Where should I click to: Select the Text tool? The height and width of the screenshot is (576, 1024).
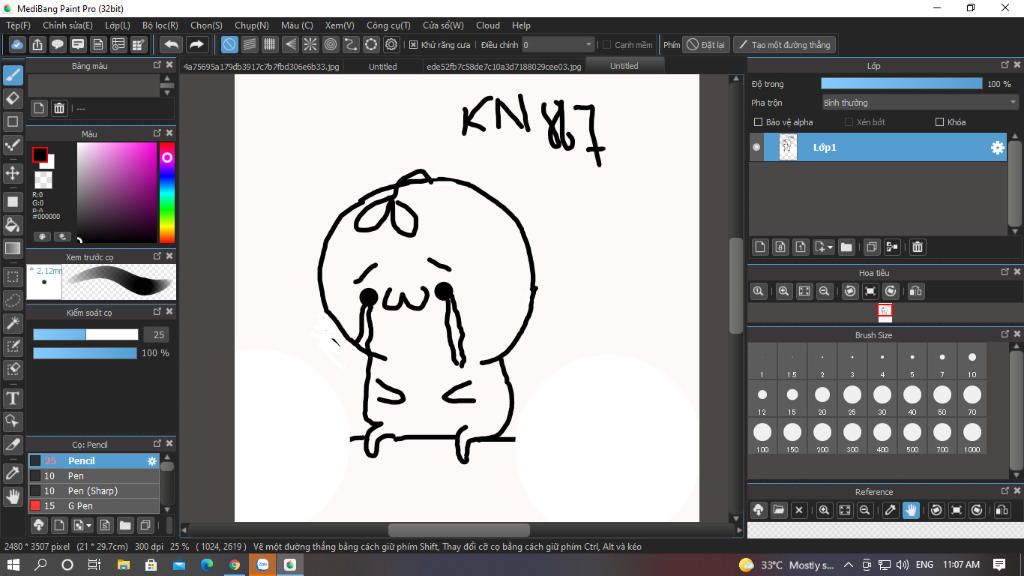pyautogui.click(x=12, y=398)
